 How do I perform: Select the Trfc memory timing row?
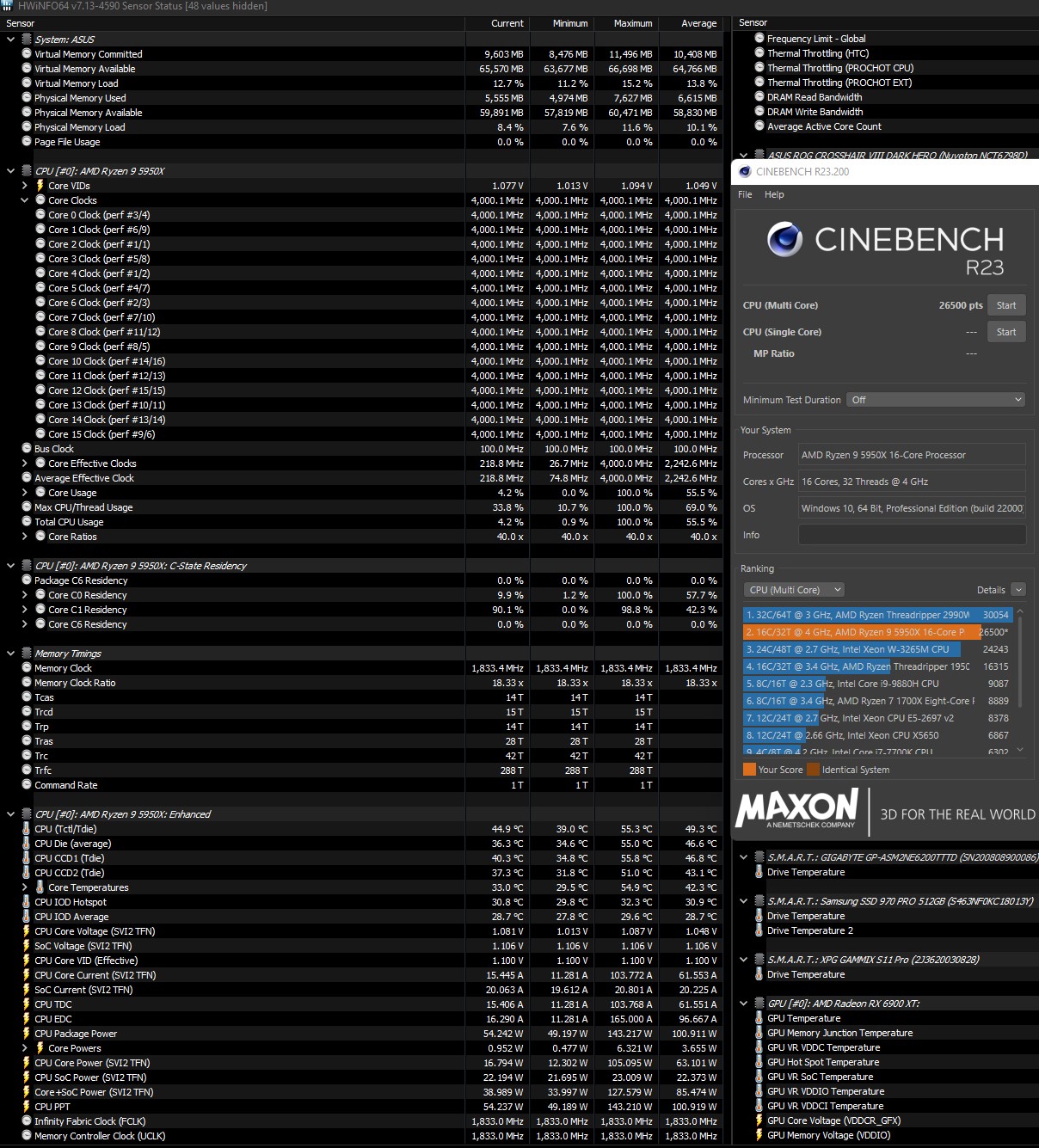(x=361, y=770)
